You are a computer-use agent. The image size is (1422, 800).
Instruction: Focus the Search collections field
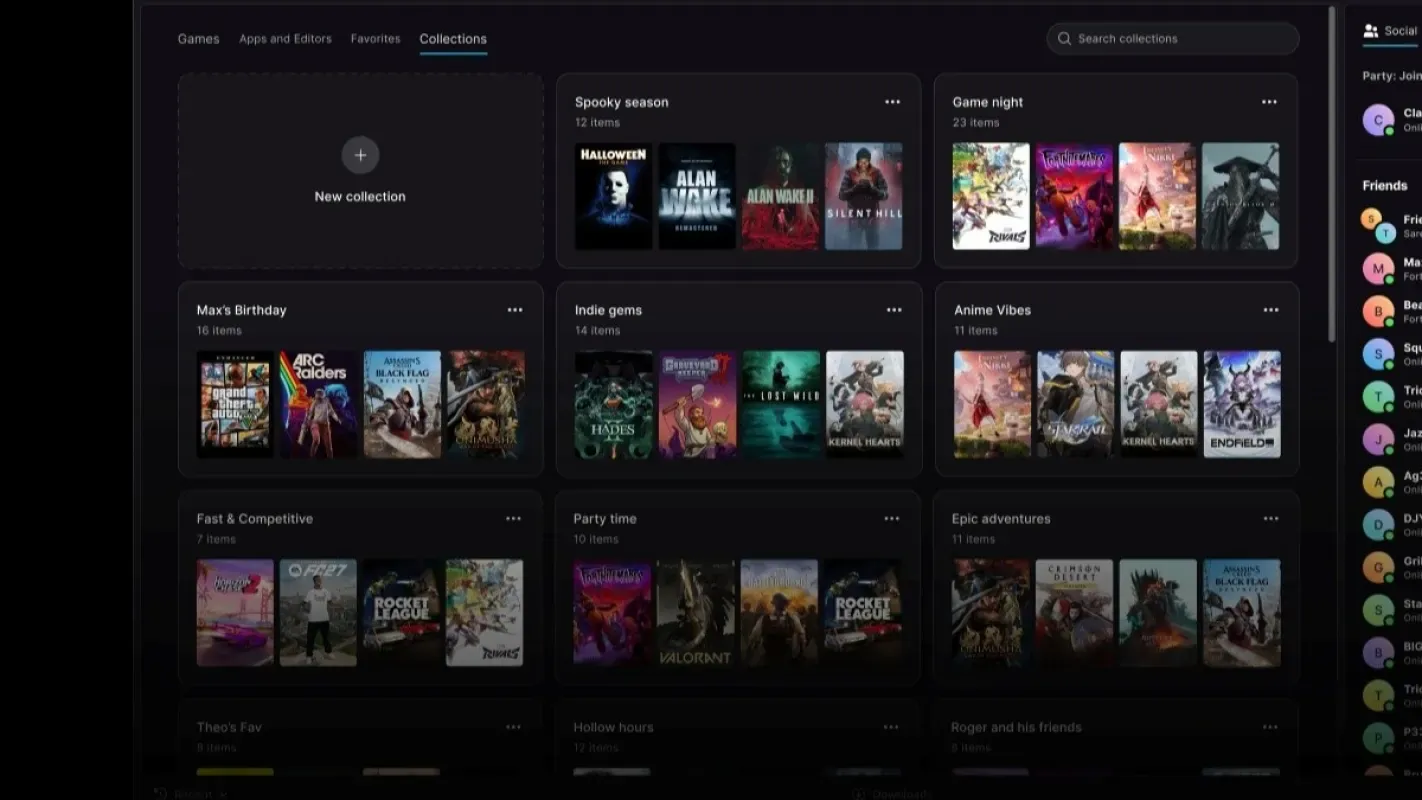click(x=1173, y=39)
